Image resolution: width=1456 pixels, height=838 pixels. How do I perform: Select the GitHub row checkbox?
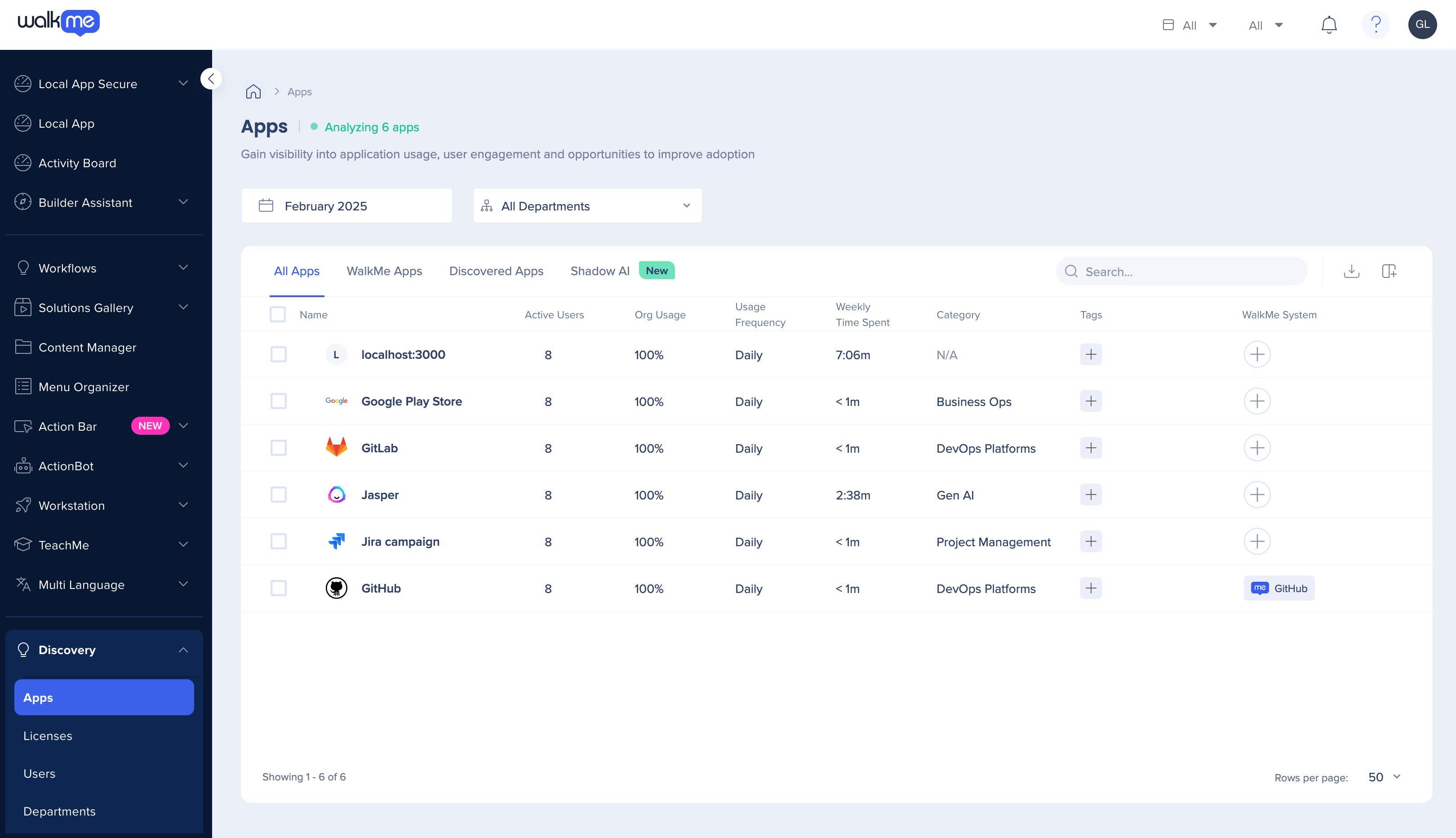(279, 588)
